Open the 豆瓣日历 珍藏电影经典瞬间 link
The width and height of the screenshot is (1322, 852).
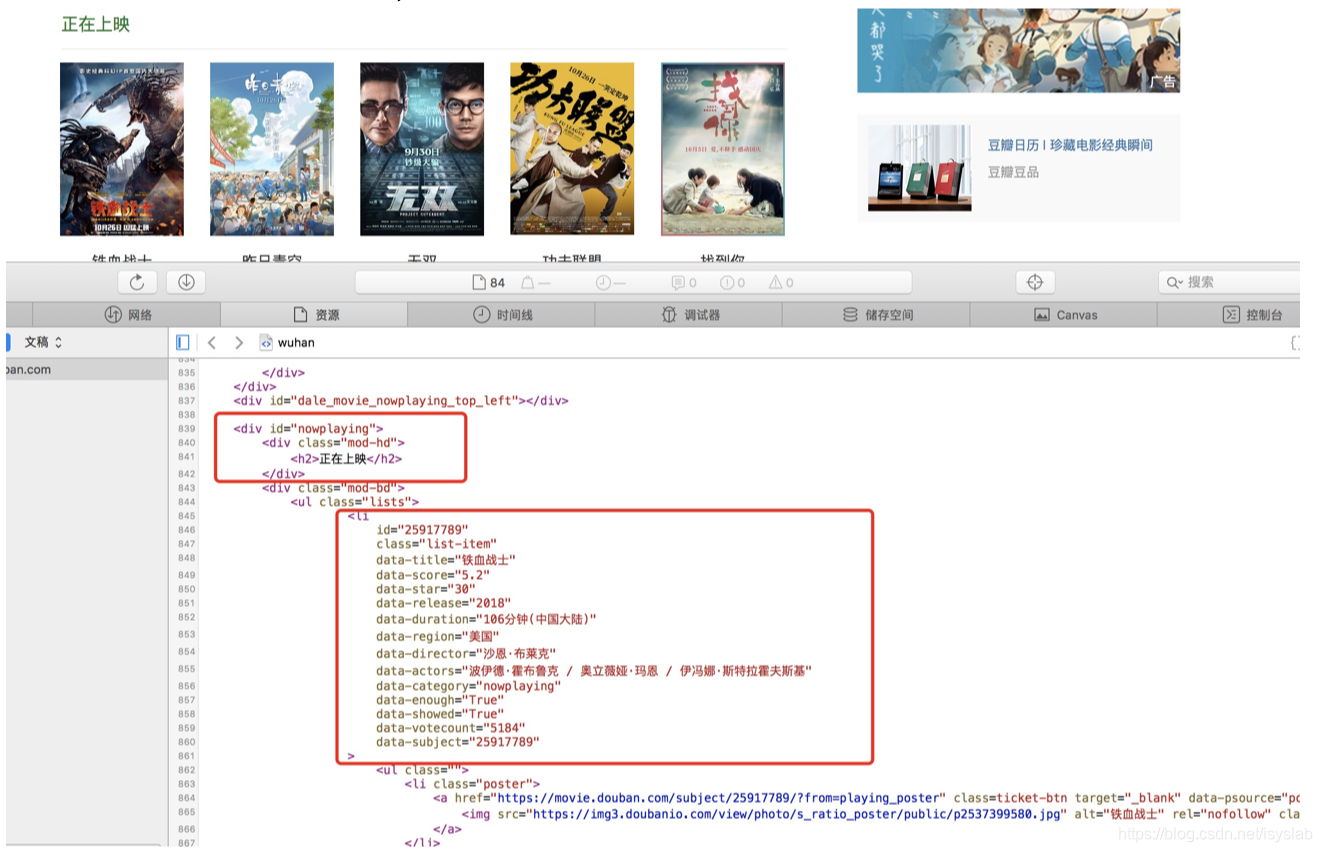[x=1070, y=145]
